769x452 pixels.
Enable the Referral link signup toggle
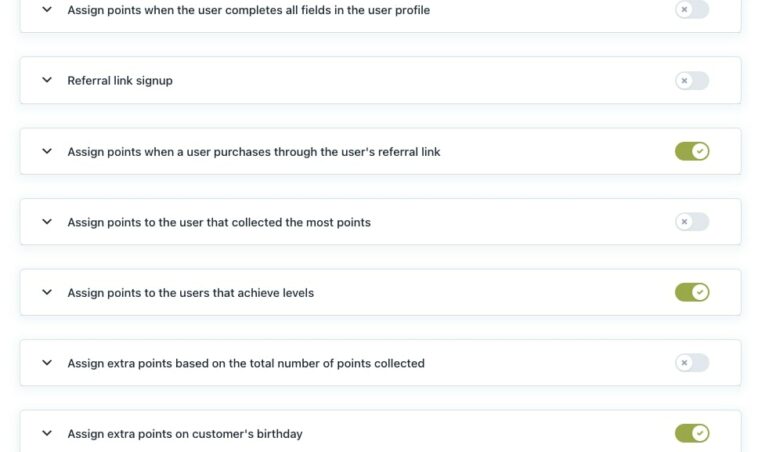tap(691, 81)
